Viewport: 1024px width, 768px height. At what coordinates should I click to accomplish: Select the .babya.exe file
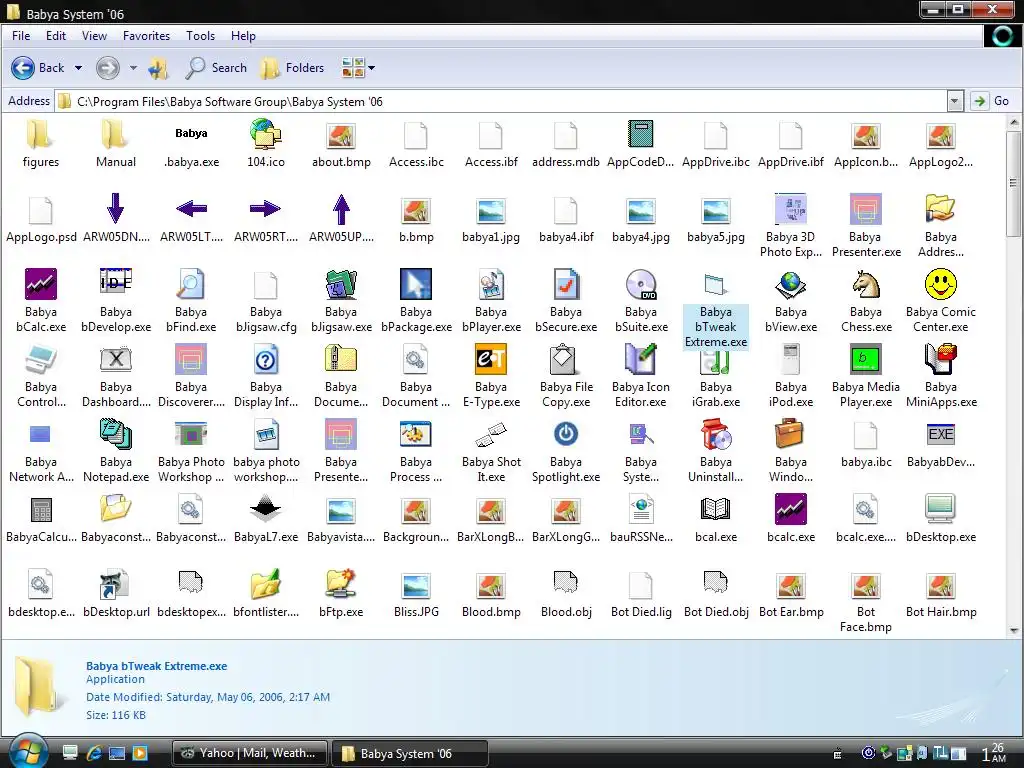(191, 135)
